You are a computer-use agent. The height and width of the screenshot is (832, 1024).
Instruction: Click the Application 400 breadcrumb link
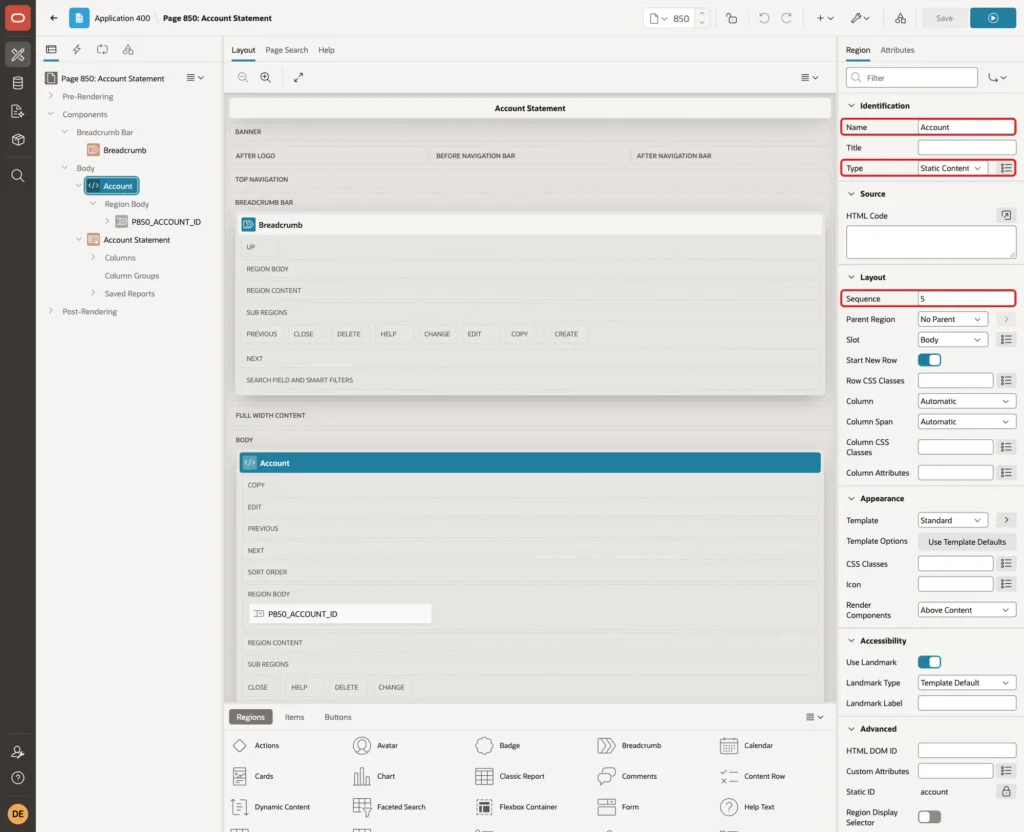(x=122, y=18)
